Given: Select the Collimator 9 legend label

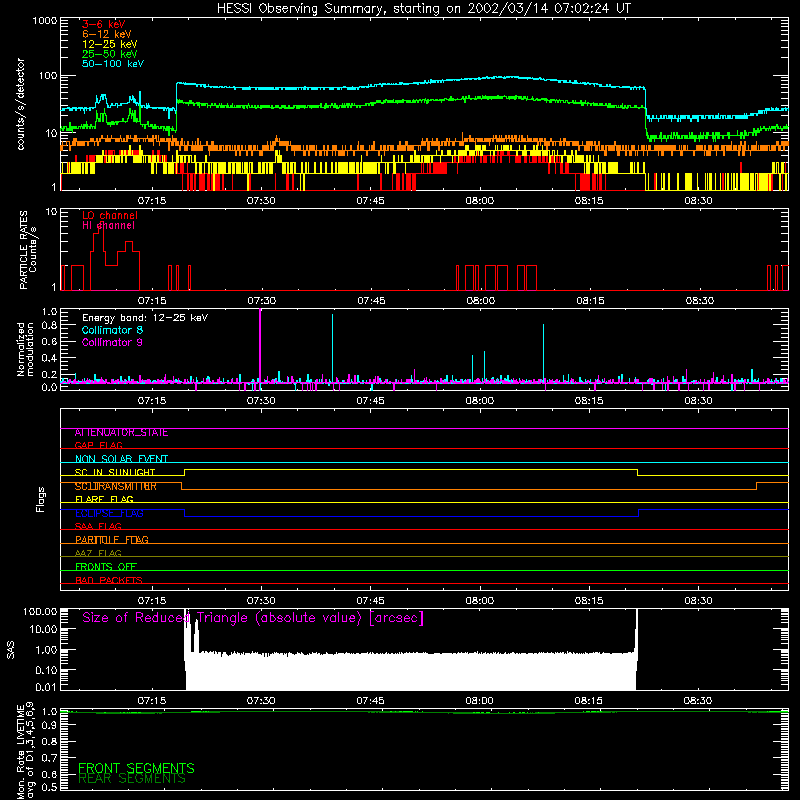Looking at the screenshot, I should (x=112, y=342).
